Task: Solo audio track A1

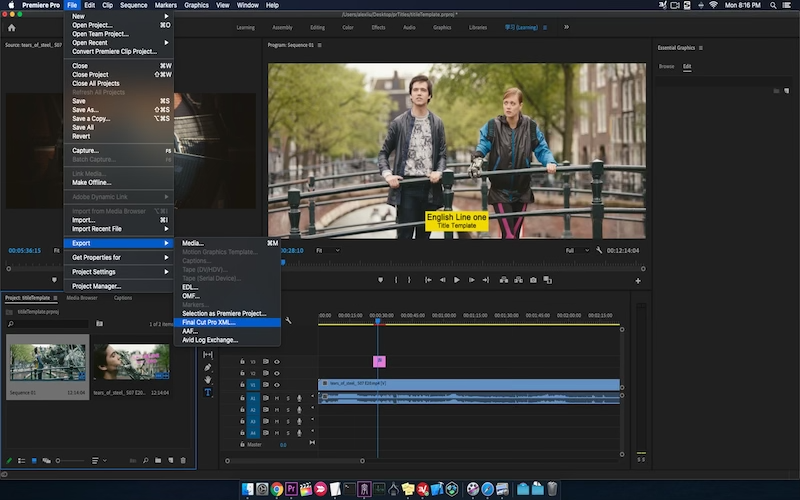Action: click(288, 398)
